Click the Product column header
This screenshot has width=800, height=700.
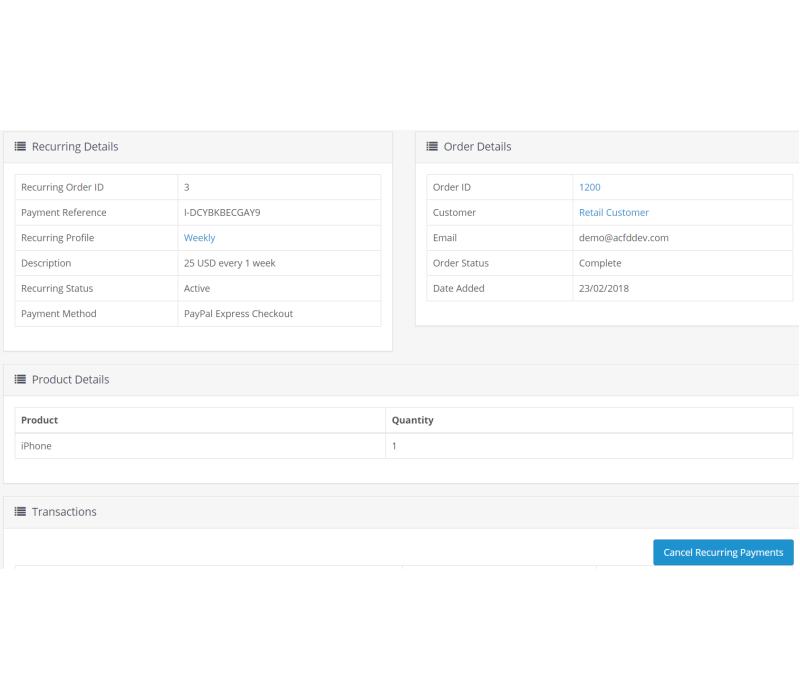click(40, 420)
